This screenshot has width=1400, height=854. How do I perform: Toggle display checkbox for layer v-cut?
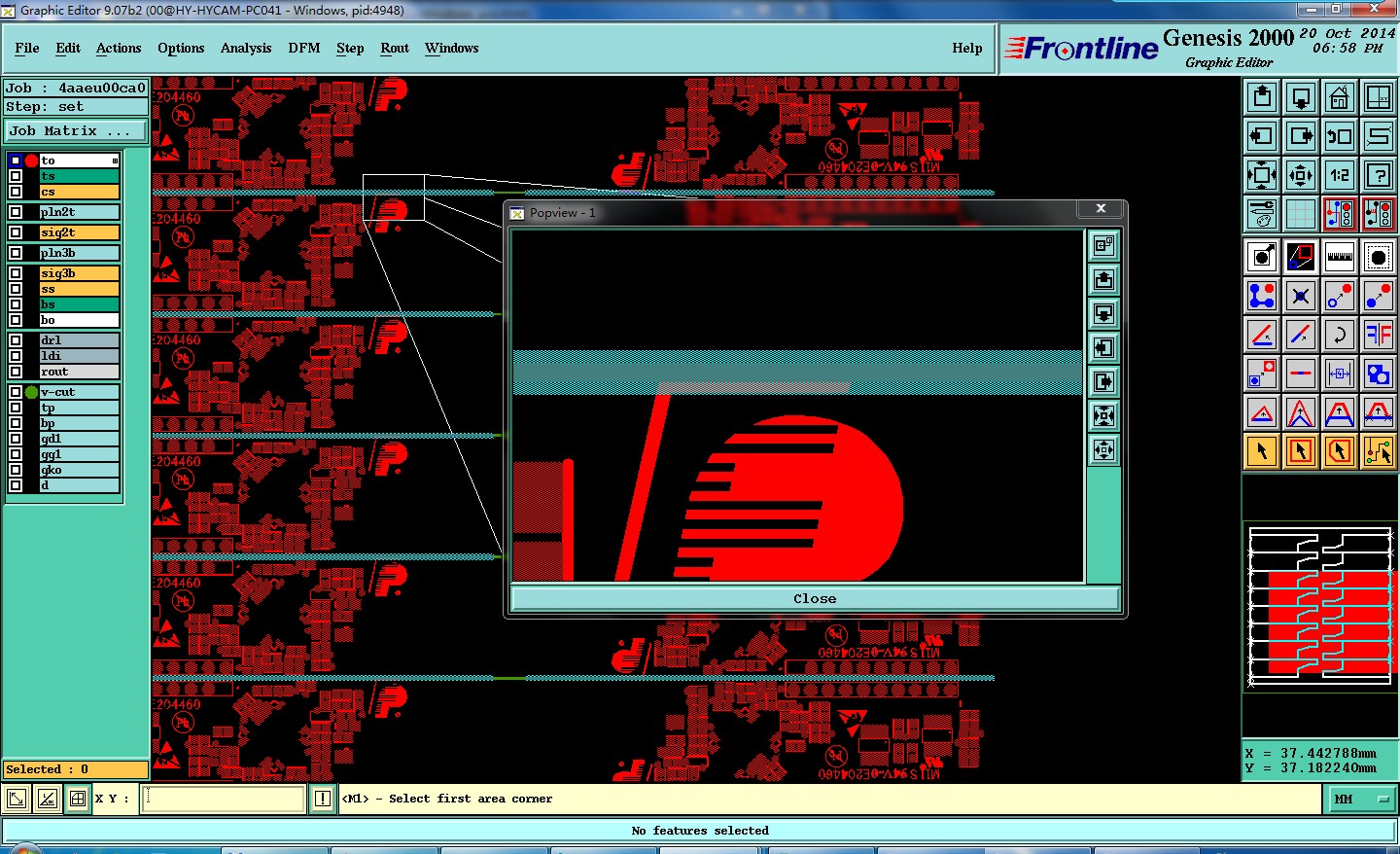pos(16,392)
